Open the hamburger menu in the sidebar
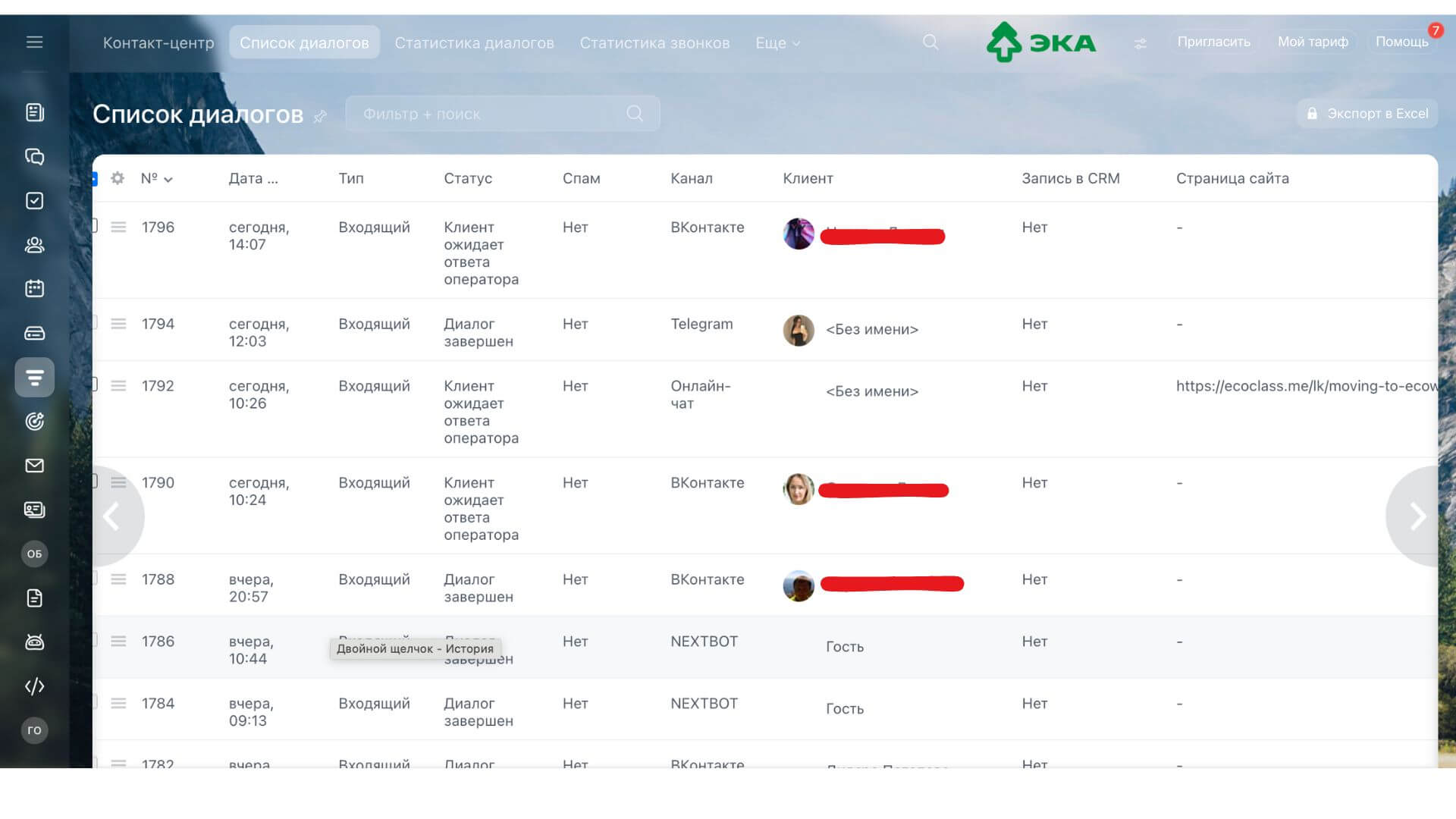The width and height of the screenshot is (1456, 819). (x=34, y=42)
